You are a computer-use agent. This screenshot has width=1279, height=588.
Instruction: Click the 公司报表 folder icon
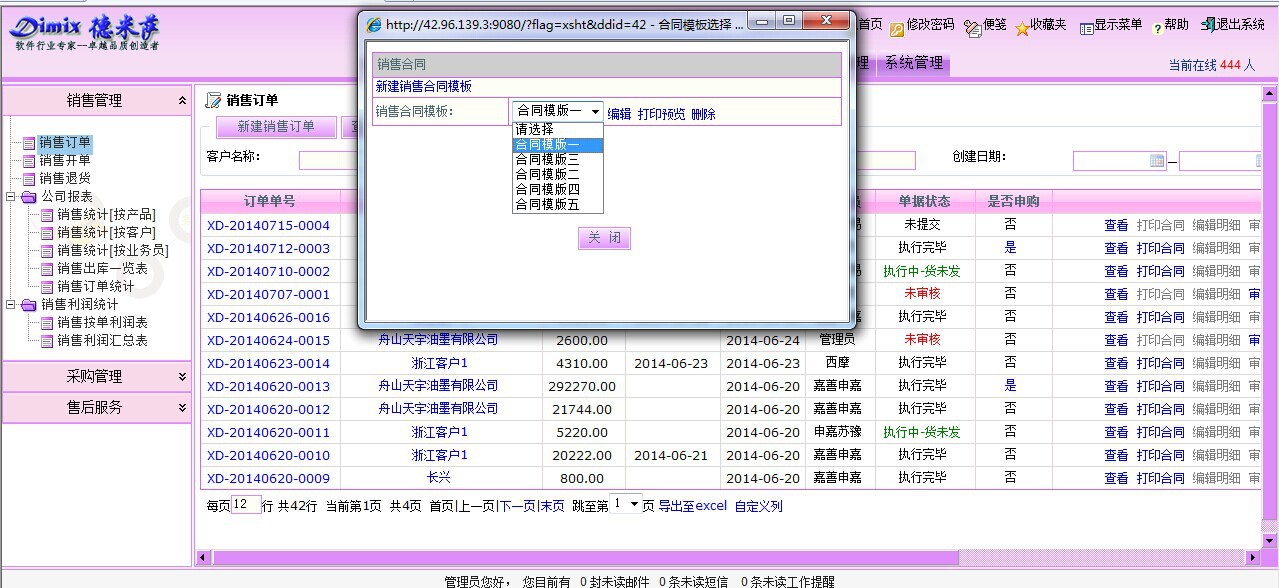(28, 197)
